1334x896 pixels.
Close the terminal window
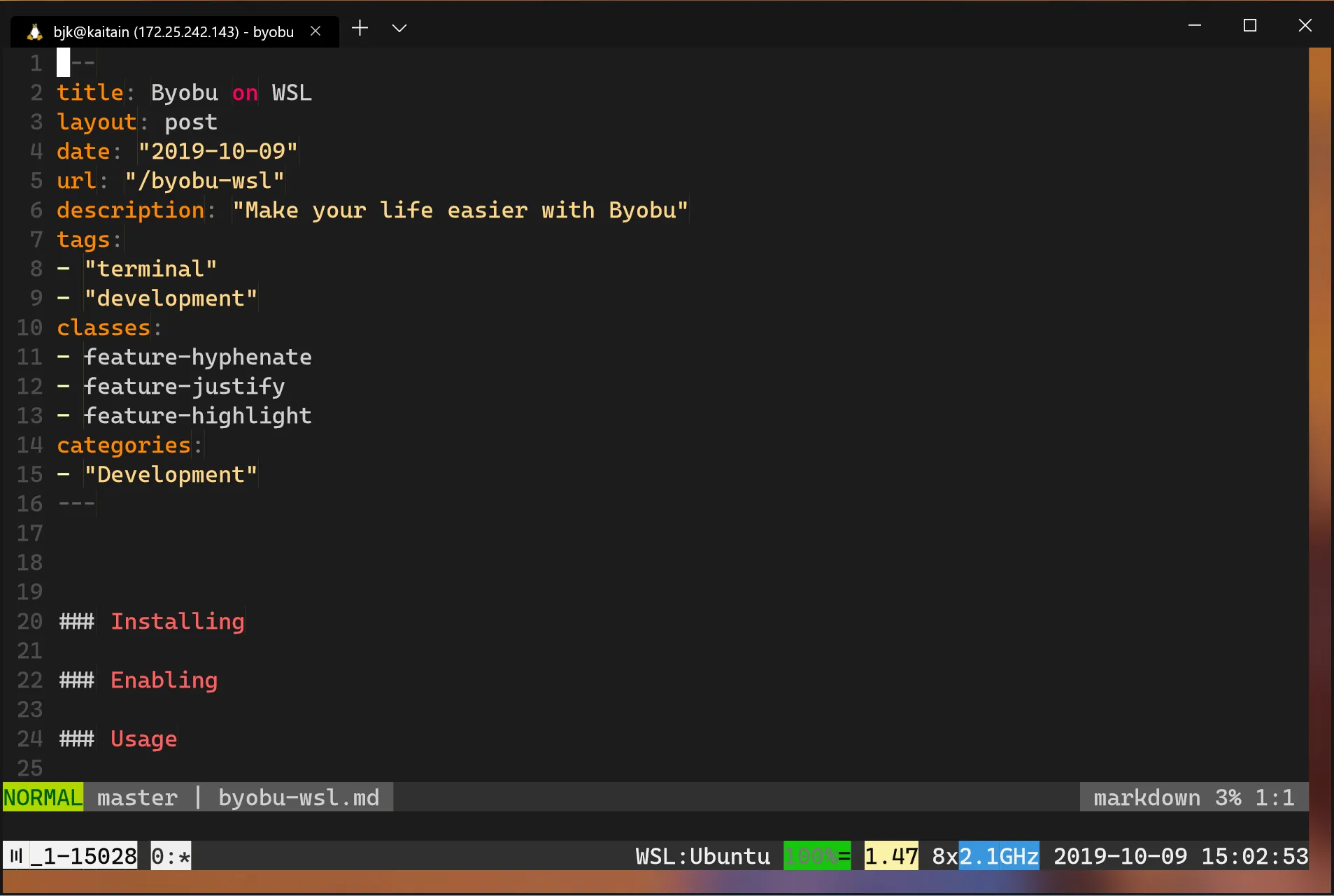(1305, 26)
